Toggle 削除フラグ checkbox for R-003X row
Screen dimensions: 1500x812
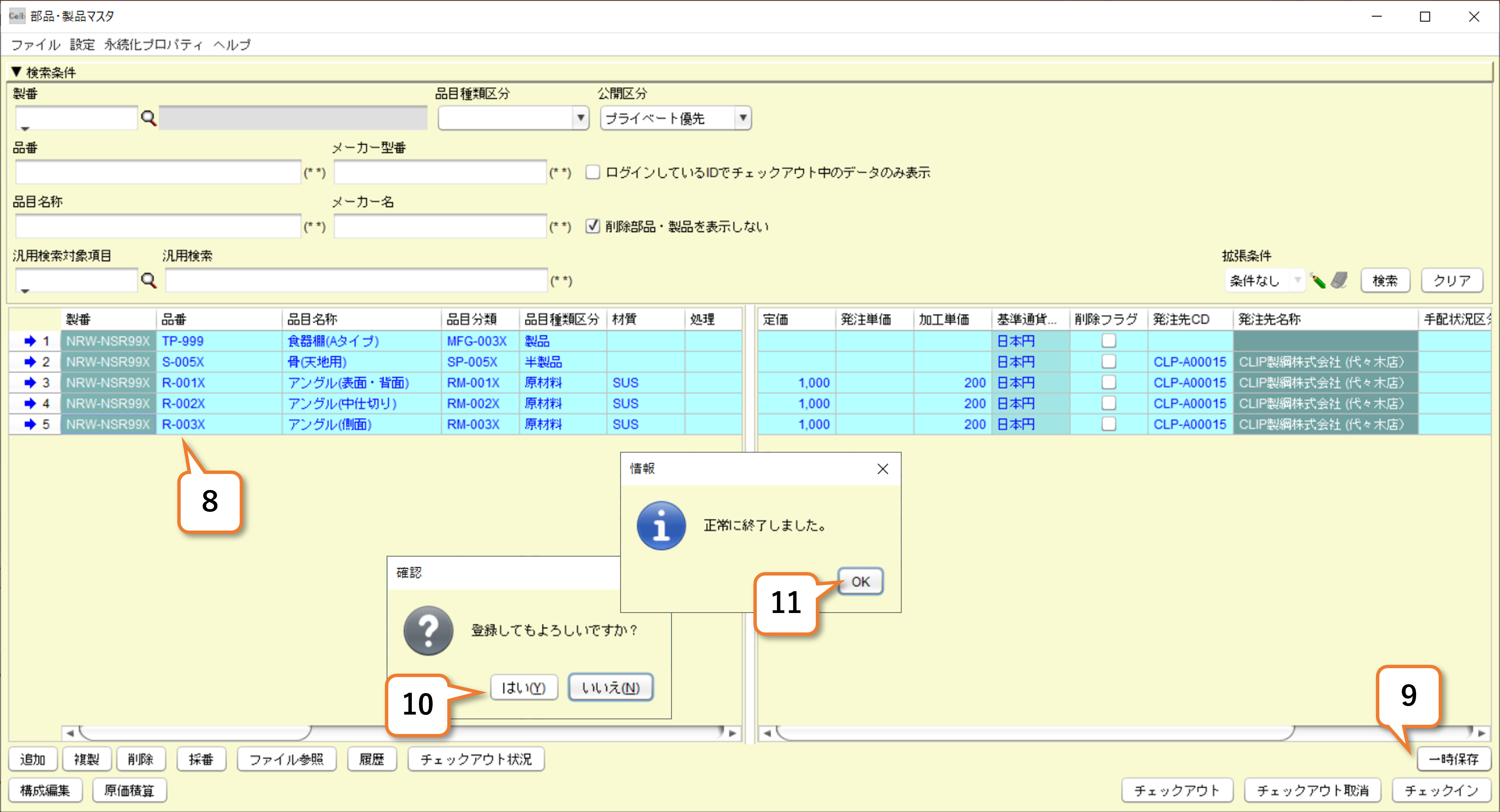tap(1109, 424)
